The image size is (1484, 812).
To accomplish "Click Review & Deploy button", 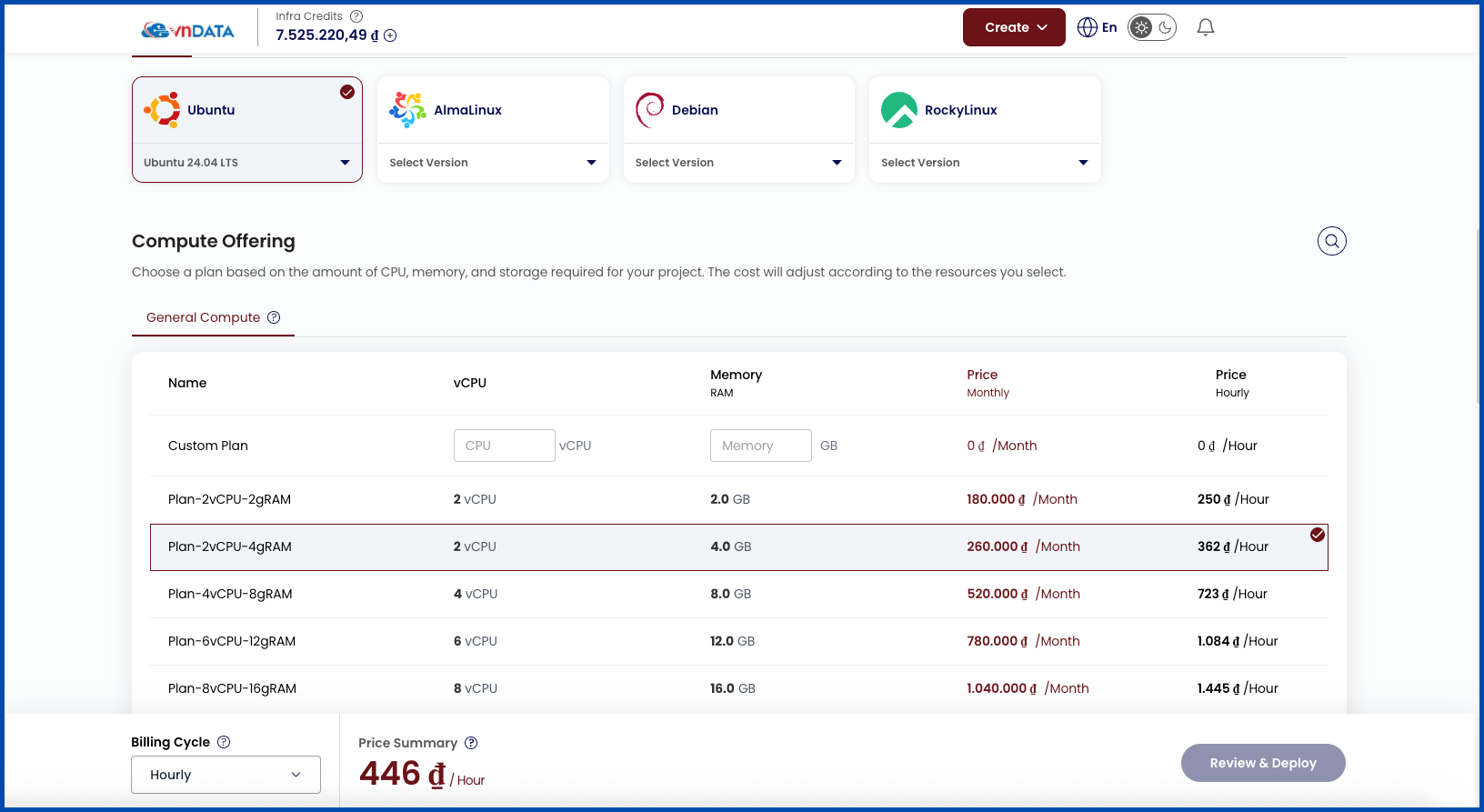I will coord(1263,763).
